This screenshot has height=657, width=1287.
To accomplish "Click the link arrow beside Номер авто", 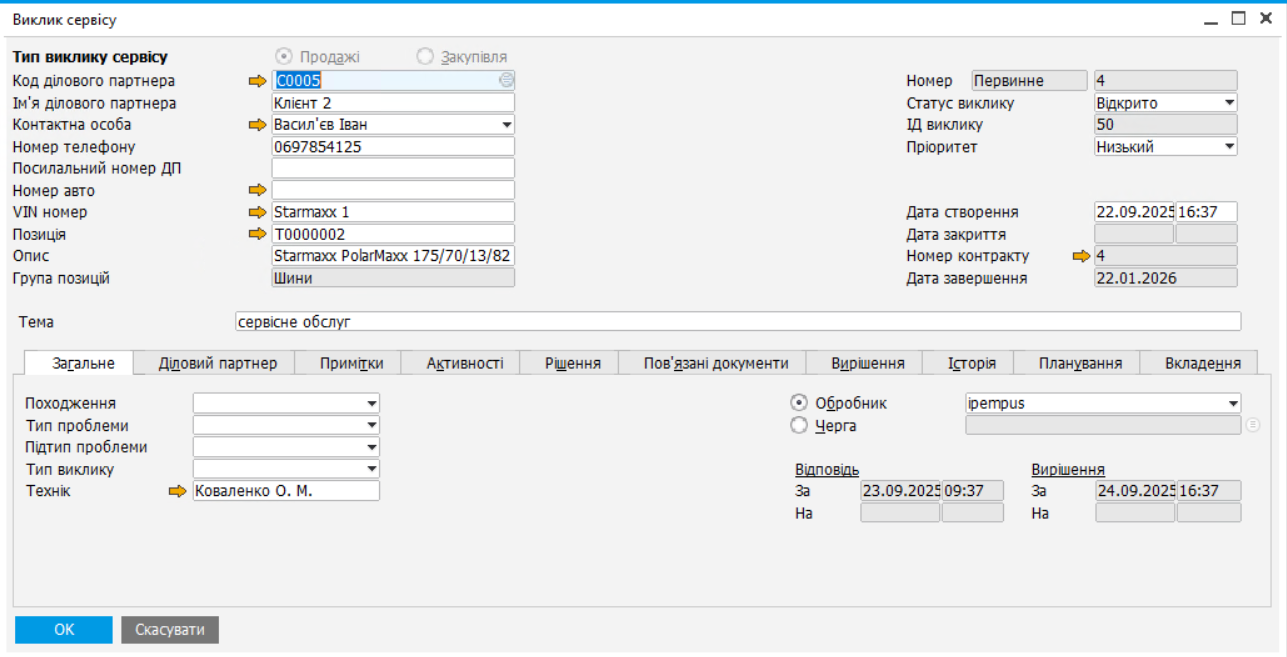I will (258, 190).
